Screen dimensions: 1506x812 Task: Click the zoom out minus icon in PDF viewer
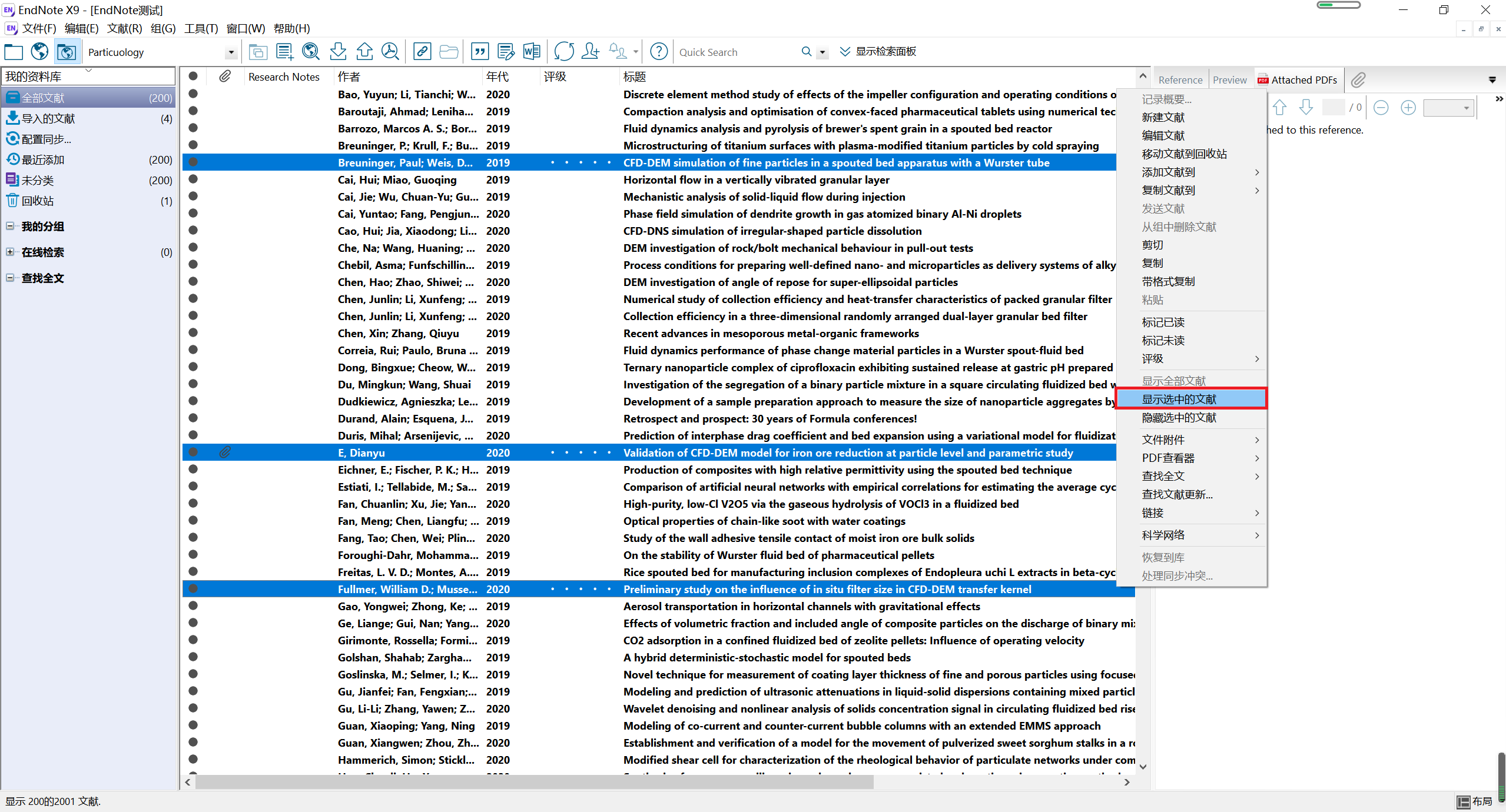coord(1381,108)
